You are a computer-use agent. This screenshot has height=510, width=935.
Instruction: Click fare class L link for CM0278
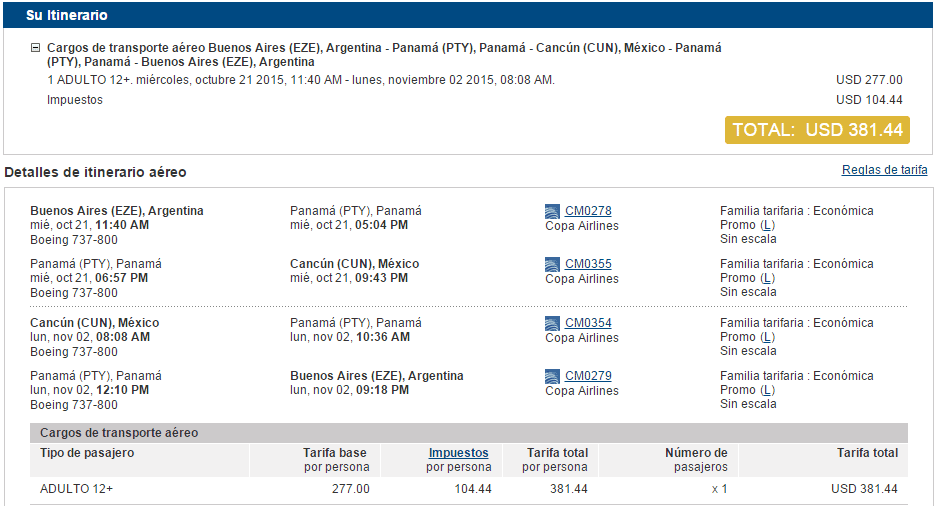[767, 225]
